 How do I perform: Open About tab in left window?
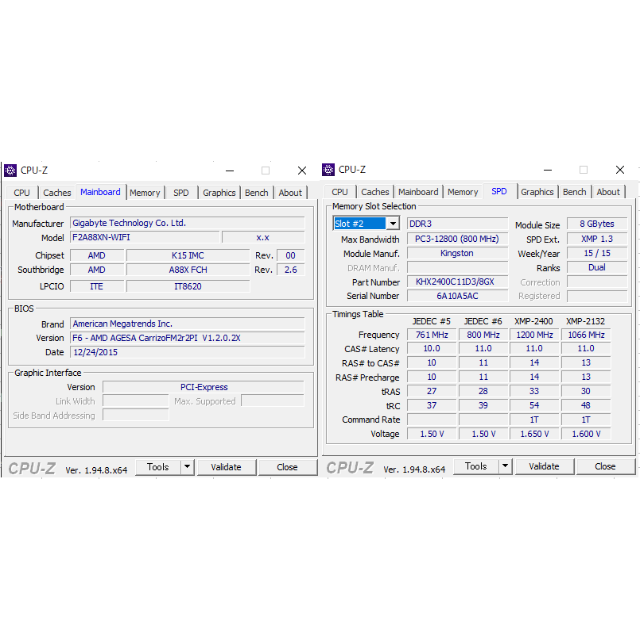(x=290, y=193)
